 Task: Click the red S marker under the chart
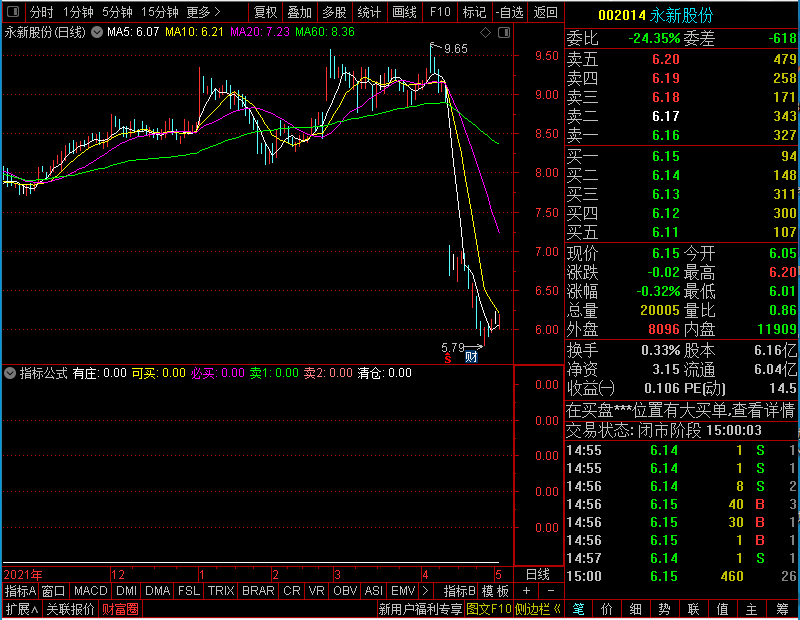pyautogui.click(x=448, y=359)
